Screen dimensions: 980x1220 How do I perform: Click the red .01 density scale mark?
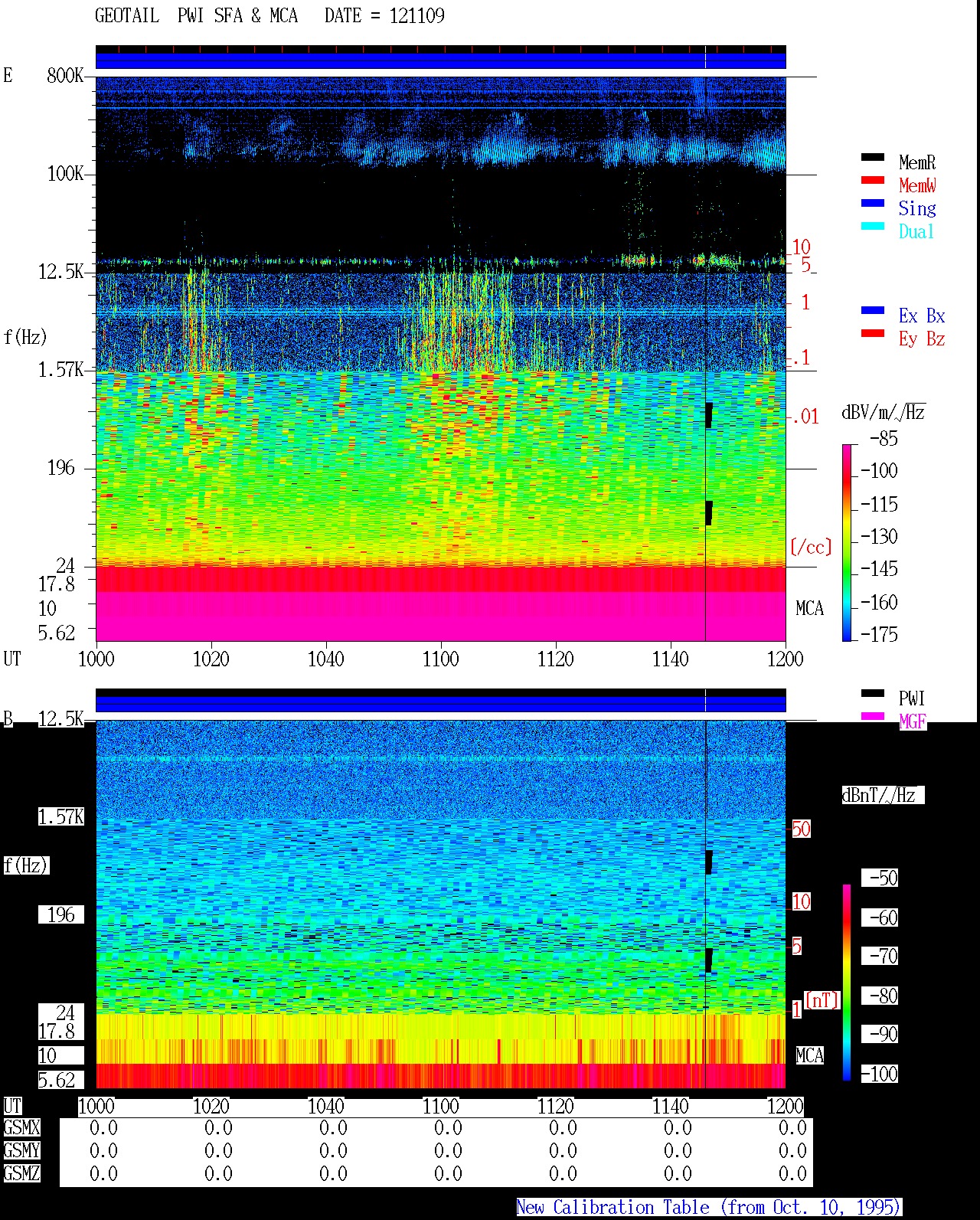tap(805, 417)
